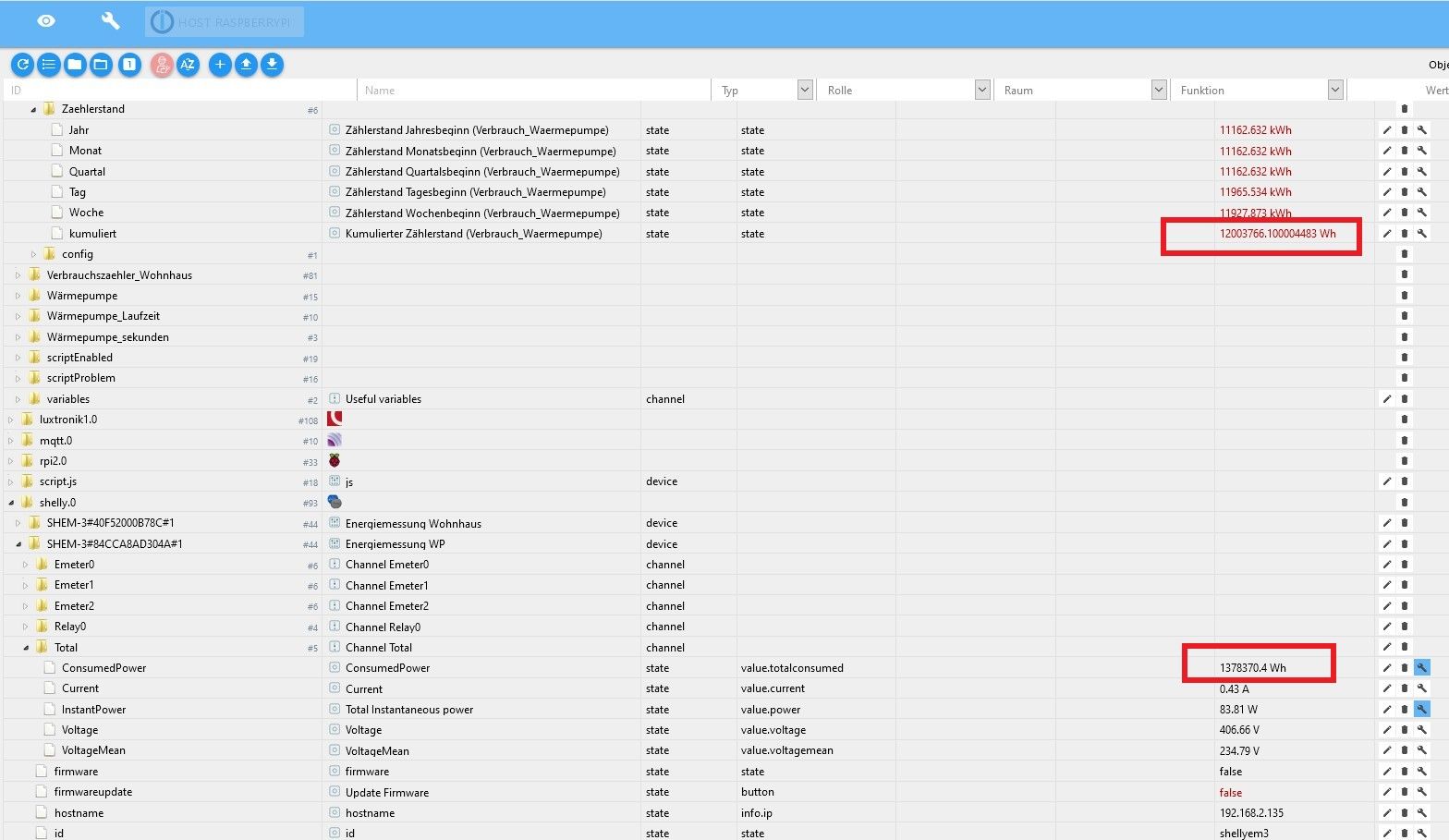Edit the script.js device with the pencil icon
The image size is (1449, 840).
click(1386, 481)
